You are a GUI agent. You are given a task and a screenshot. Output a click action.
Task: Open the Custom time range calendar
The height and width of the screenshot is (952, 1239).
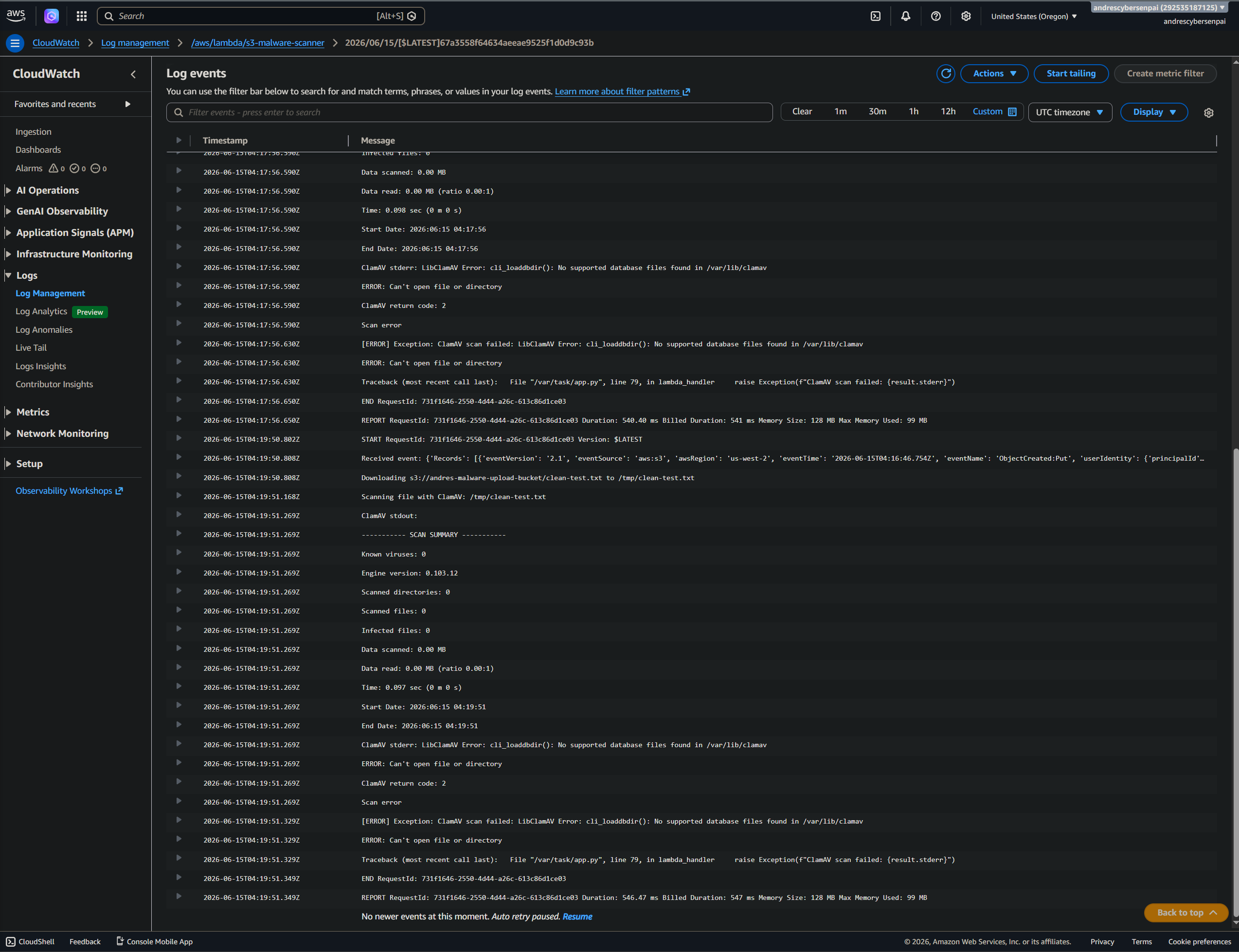click(x=994, y=111)
